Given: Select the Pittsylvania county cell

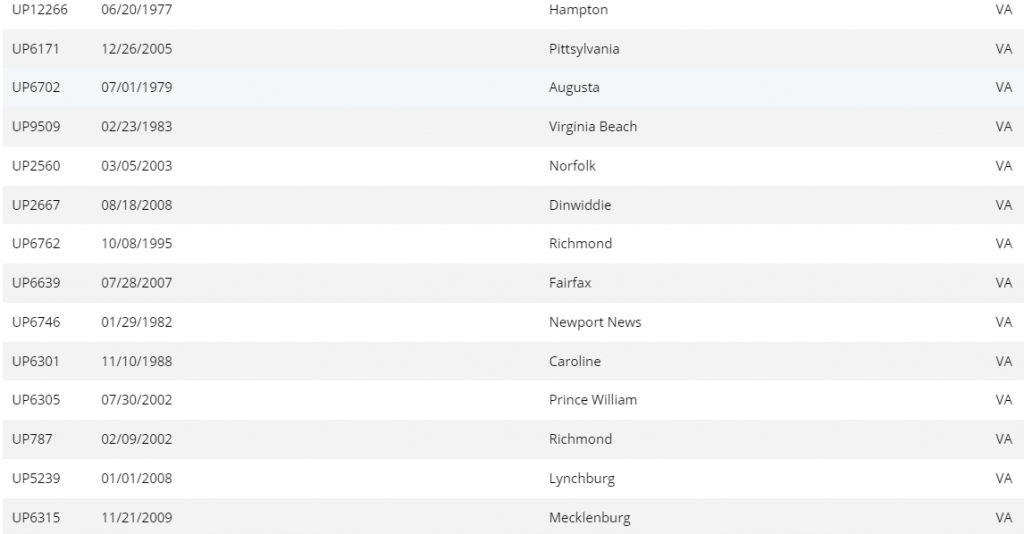Looking at the screenshot, I should pyautogui.click(x=584, y=49).
